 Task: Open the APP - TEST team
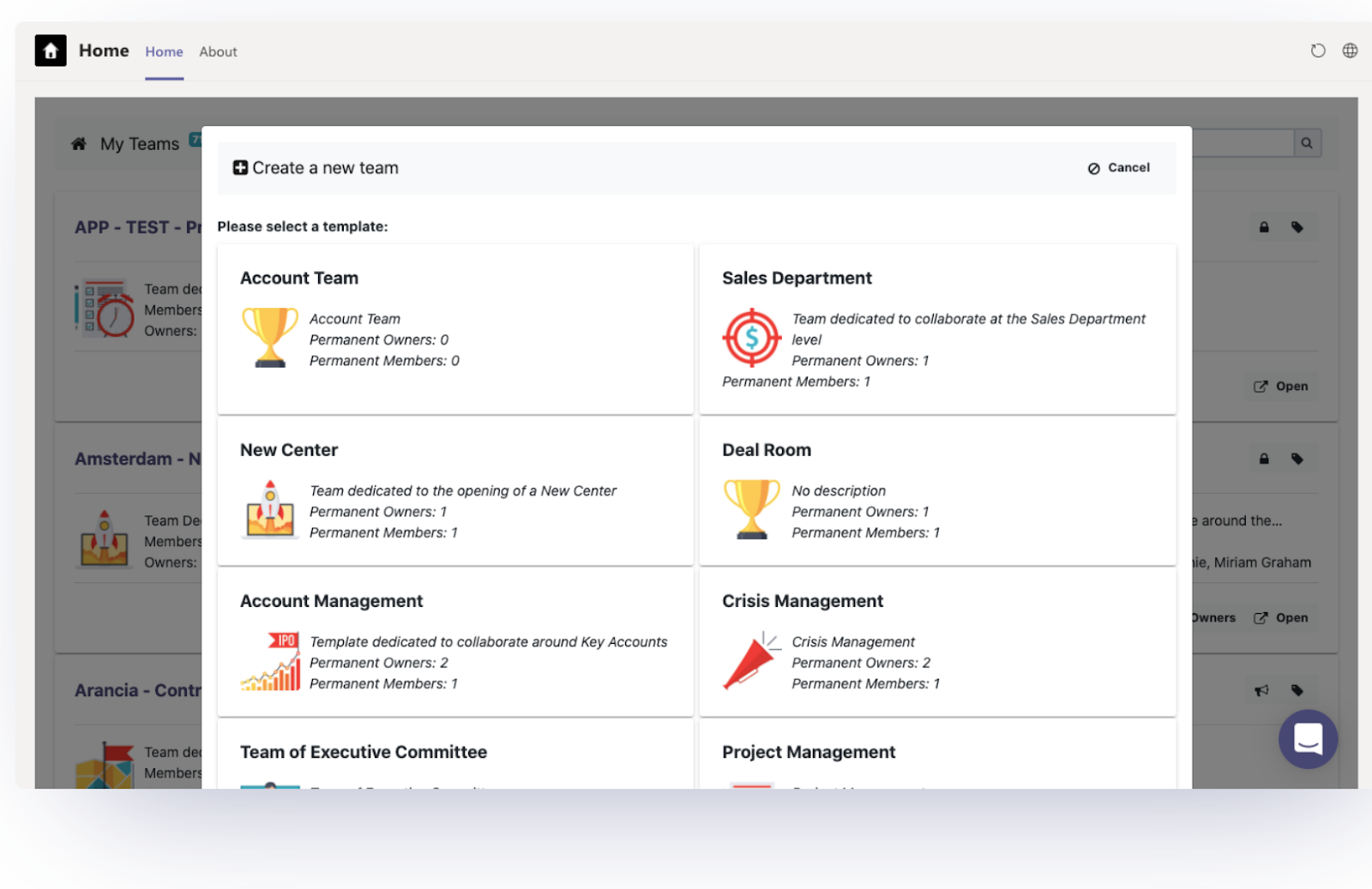[1281, 387]
